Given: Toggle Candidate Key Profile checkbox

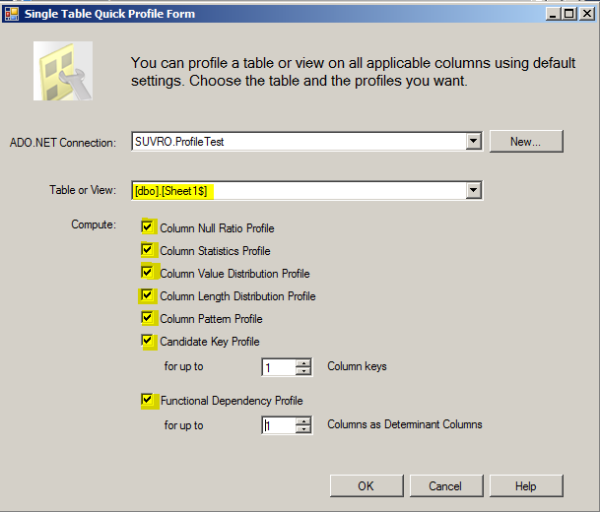Looking at the screenshot, I should point(147,340).
